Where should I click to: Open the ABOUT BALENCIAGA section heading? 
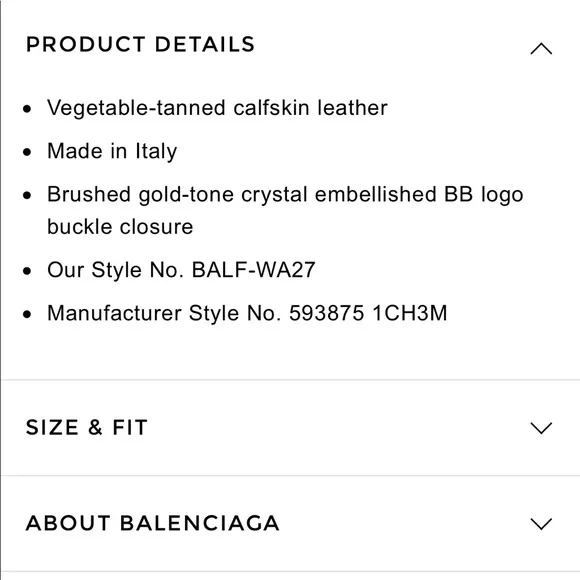(152, 523)
